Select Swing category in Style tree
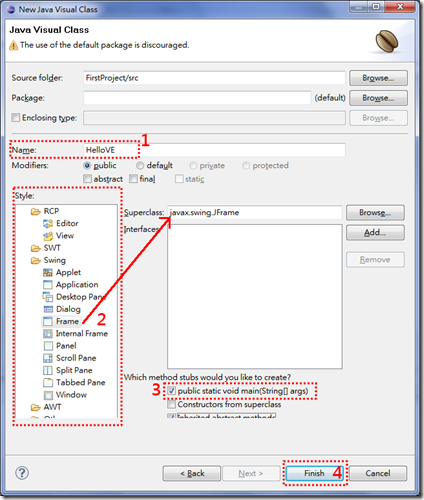 point(55,261)
